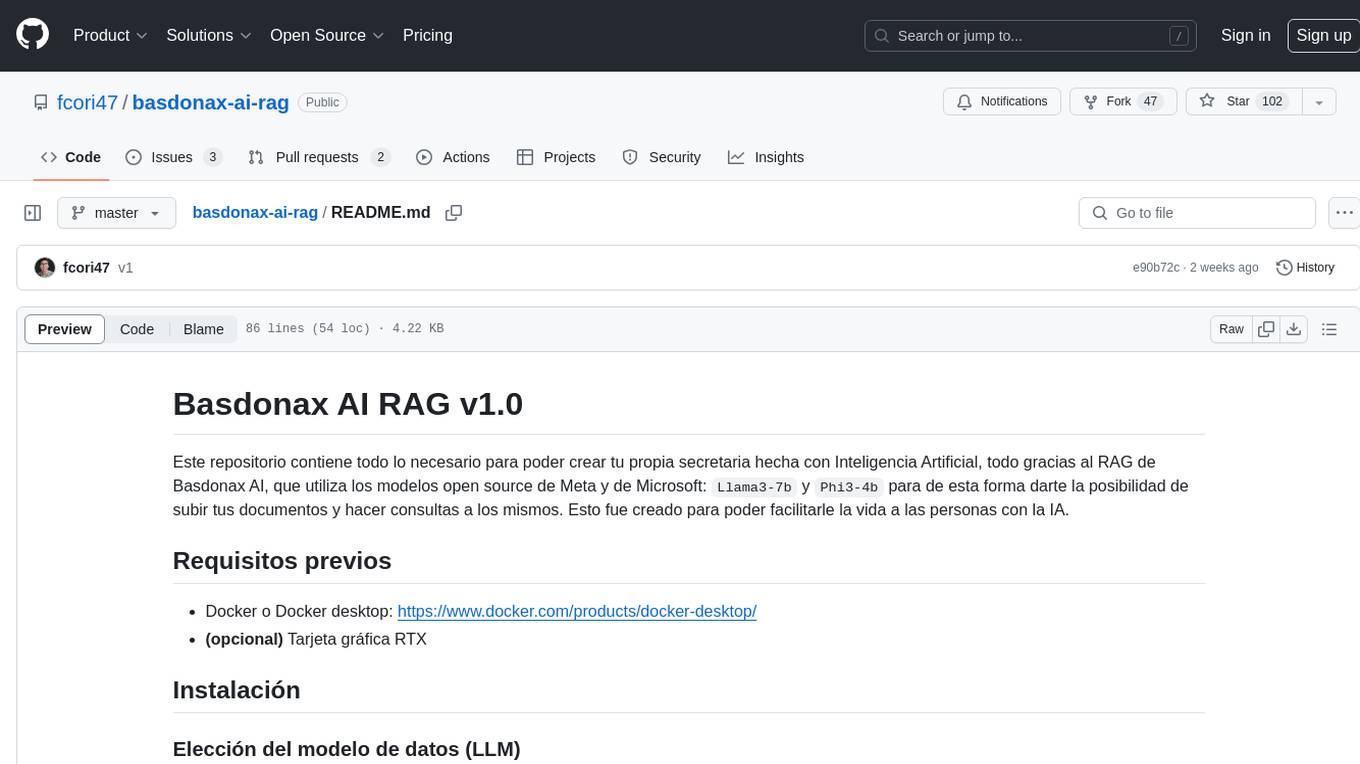Focus the Search or jump to field

[x=1032, y=36]
